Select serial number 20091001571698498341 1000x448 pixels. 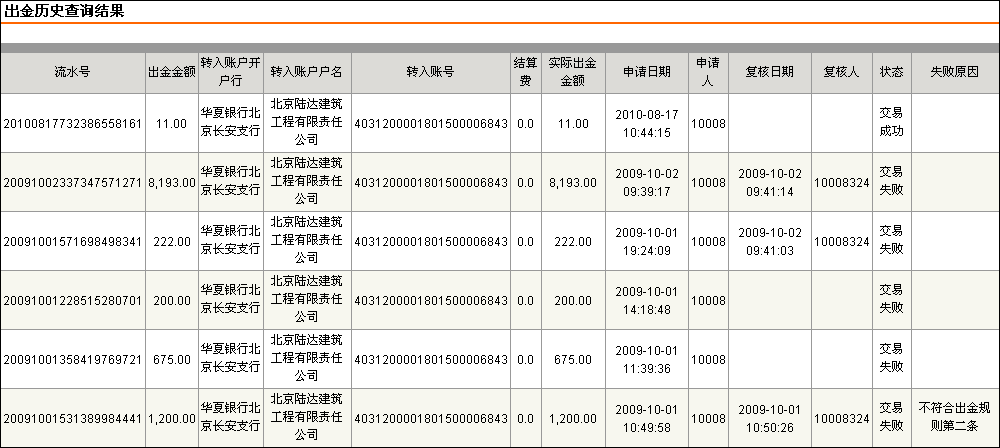coord(73,242)
